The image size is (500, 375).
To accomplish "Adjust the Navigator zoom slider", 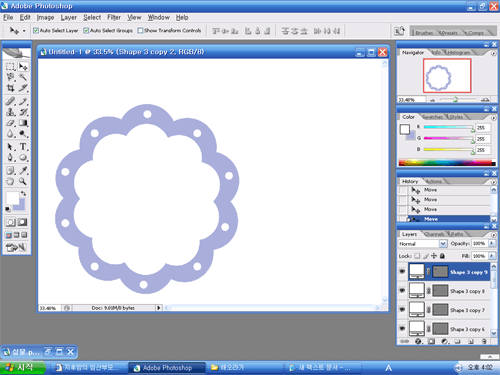I will [x=455, y=99].
